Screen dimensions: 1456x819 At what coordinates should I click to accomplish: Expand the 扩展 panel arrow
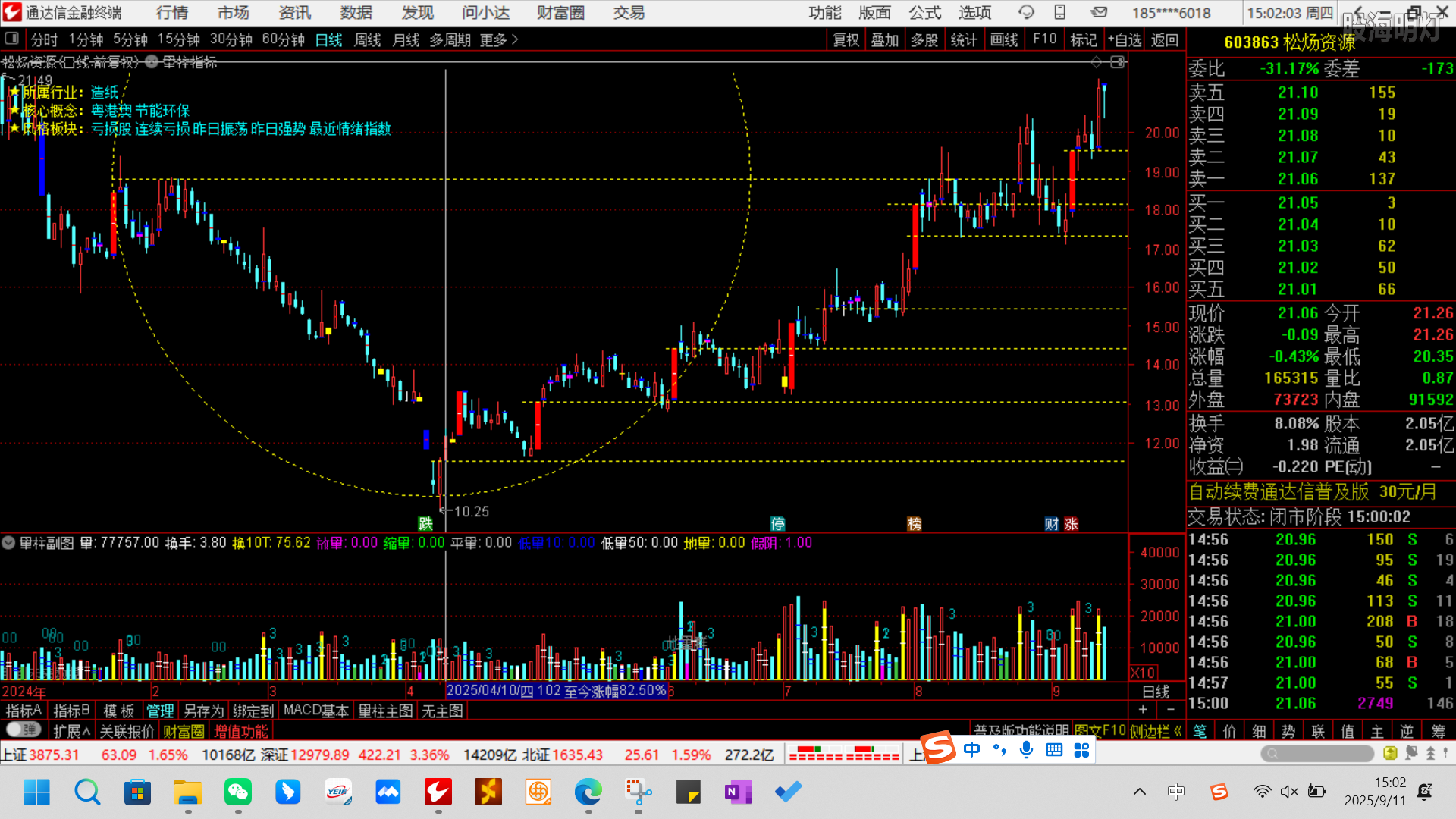[72, 731]
